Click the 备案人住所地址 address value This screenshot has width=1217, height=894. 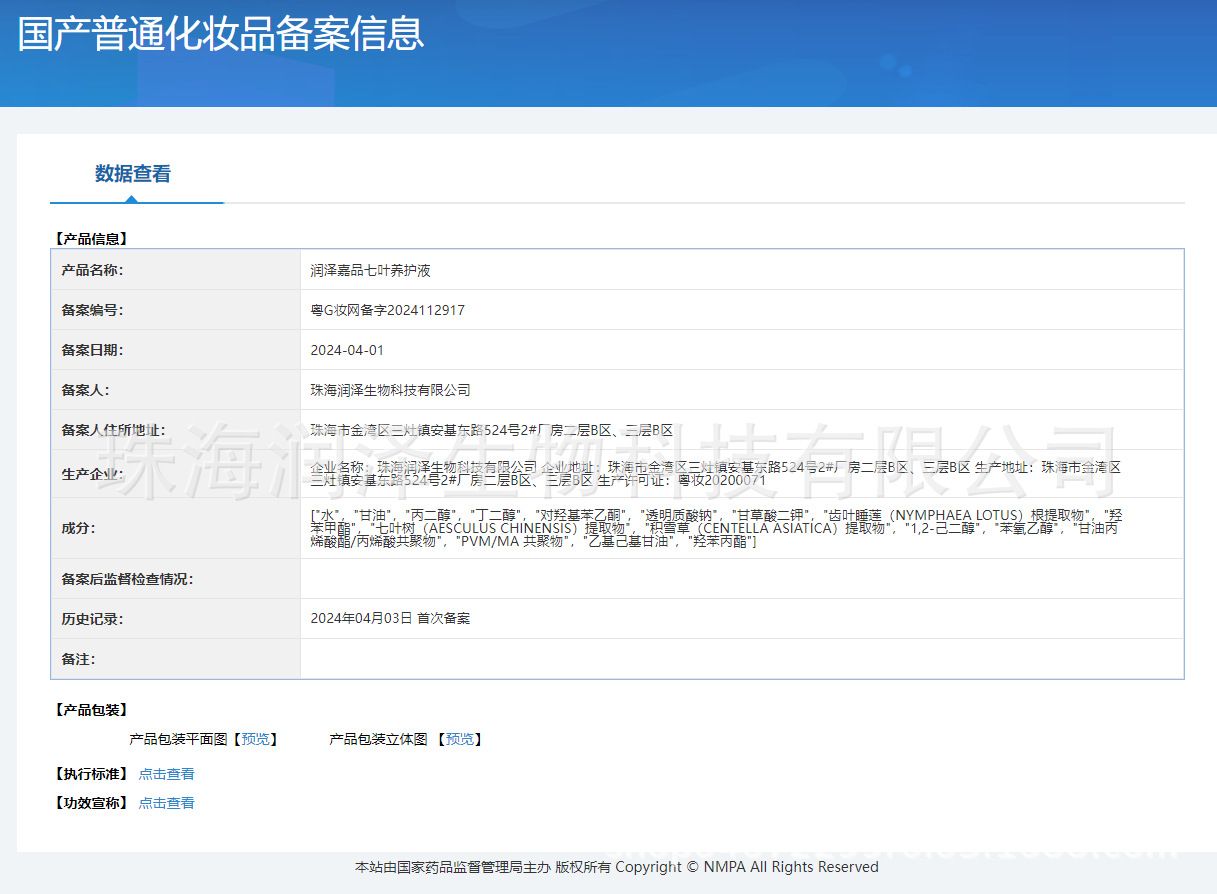point(491,430)
